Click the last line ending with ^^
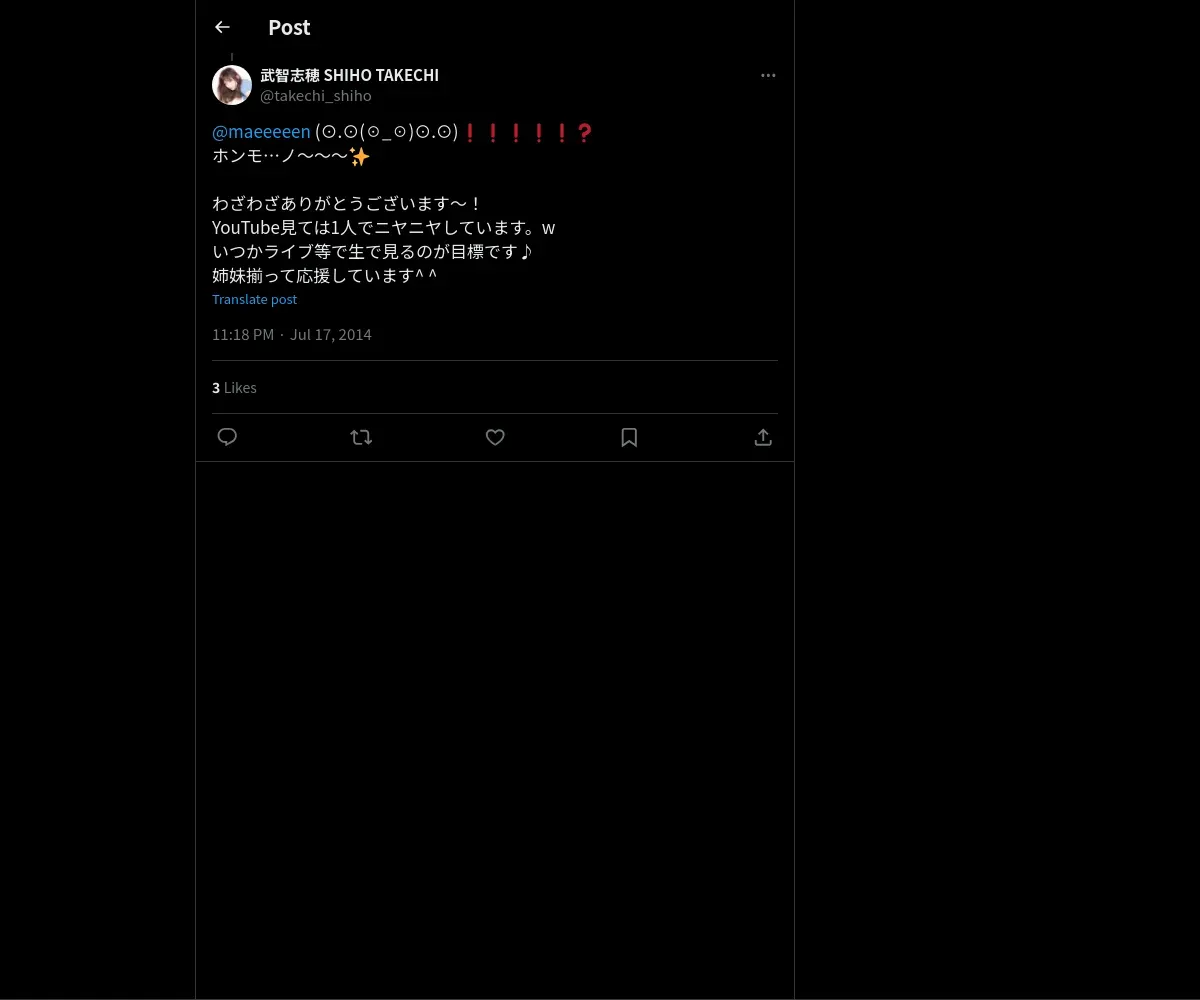 point(325,275)
